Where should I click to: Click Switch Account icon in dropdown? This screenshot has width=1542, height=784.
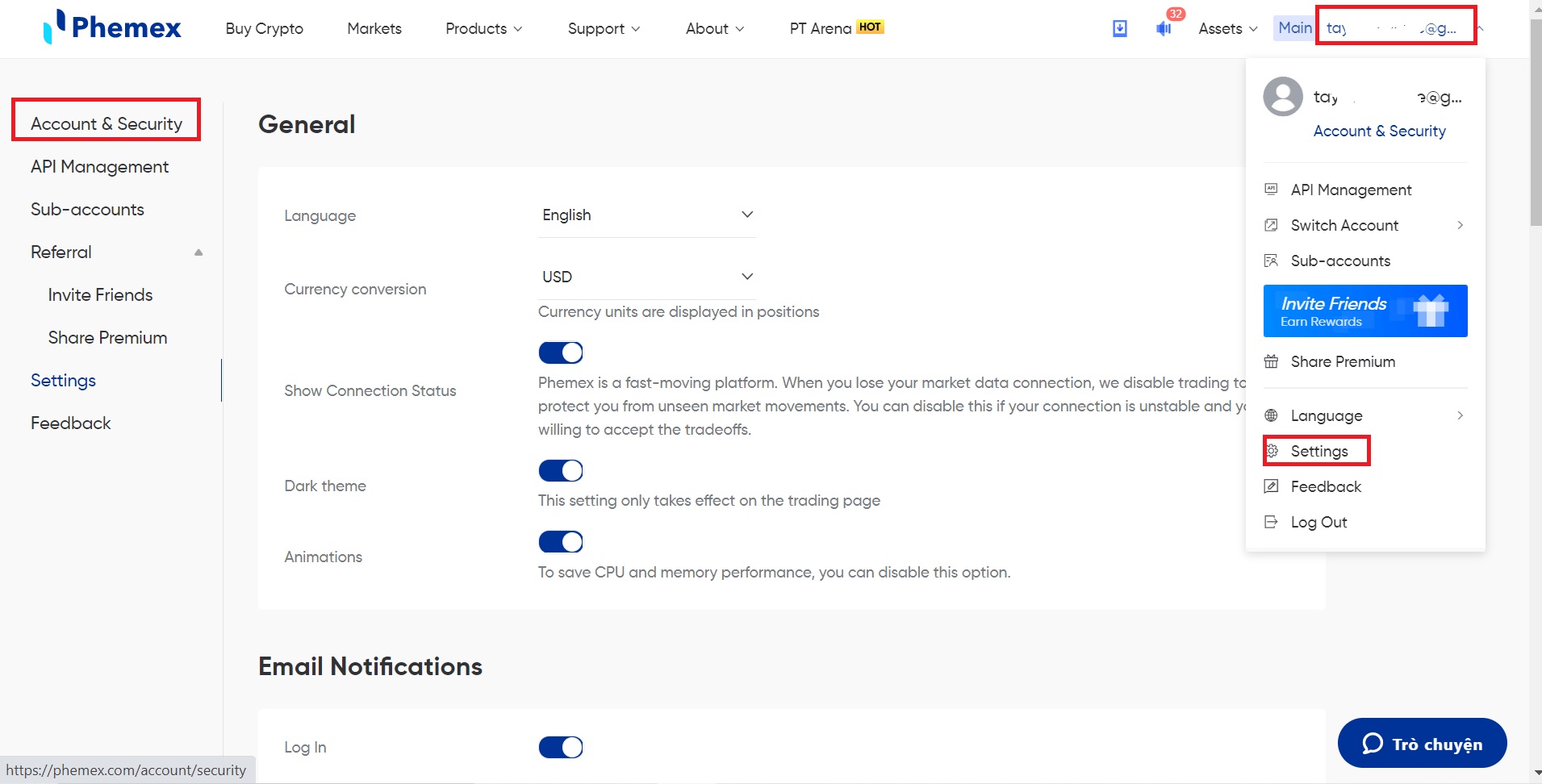point(1271,225)
